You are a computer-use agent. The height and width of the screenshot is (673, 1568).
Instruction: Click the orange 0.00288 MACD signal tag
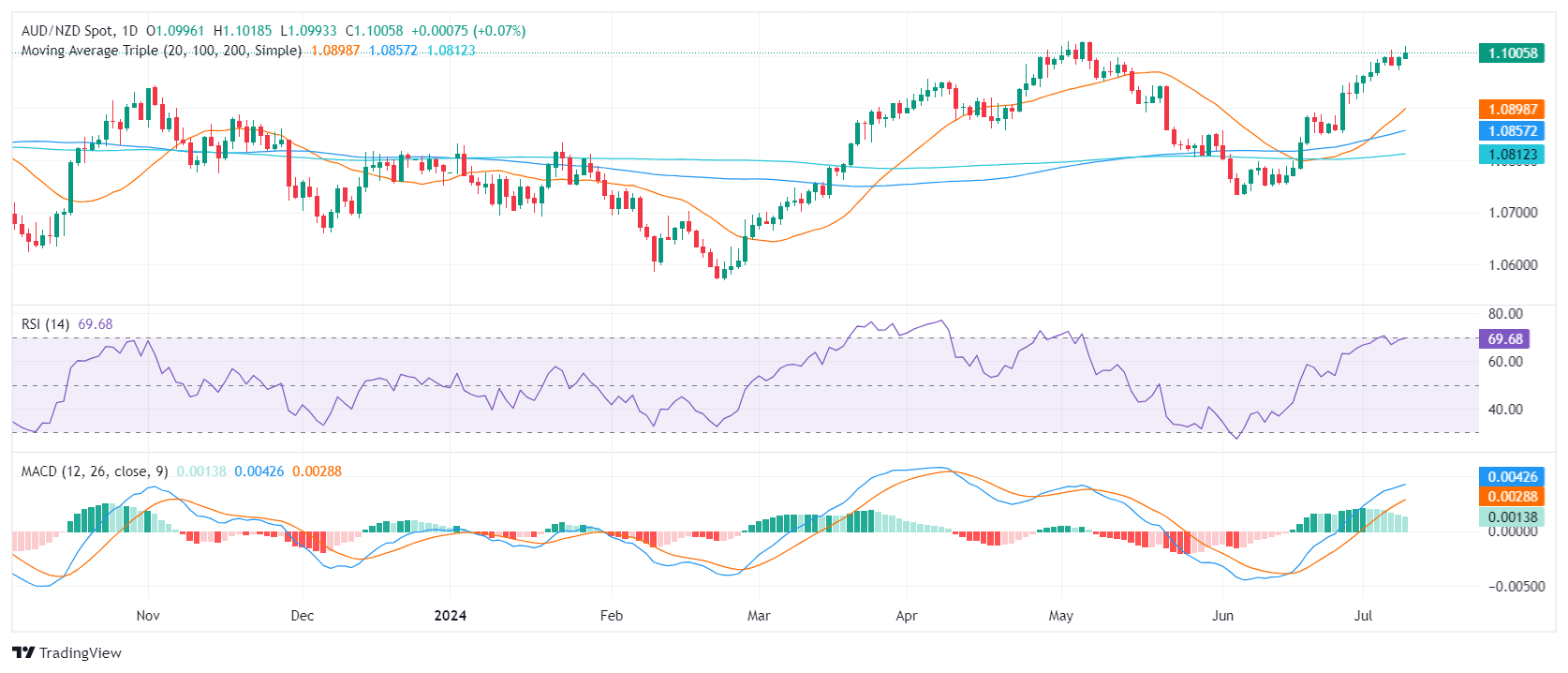[x=1513, y=497]
